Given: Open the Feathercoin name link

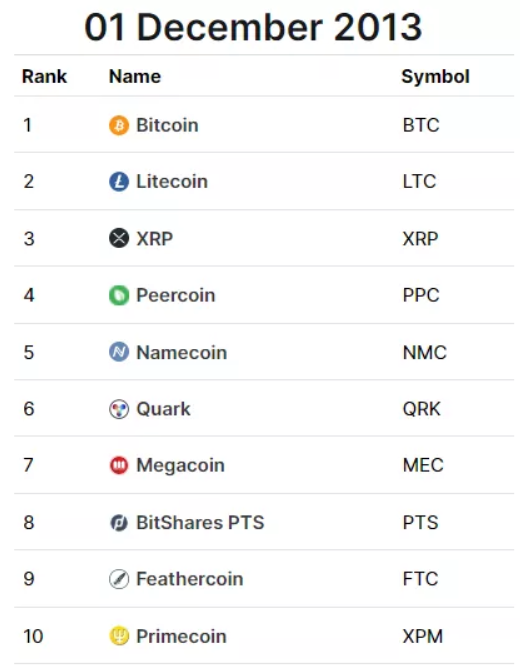Looking at the screenshot, I should click(190, 579).
